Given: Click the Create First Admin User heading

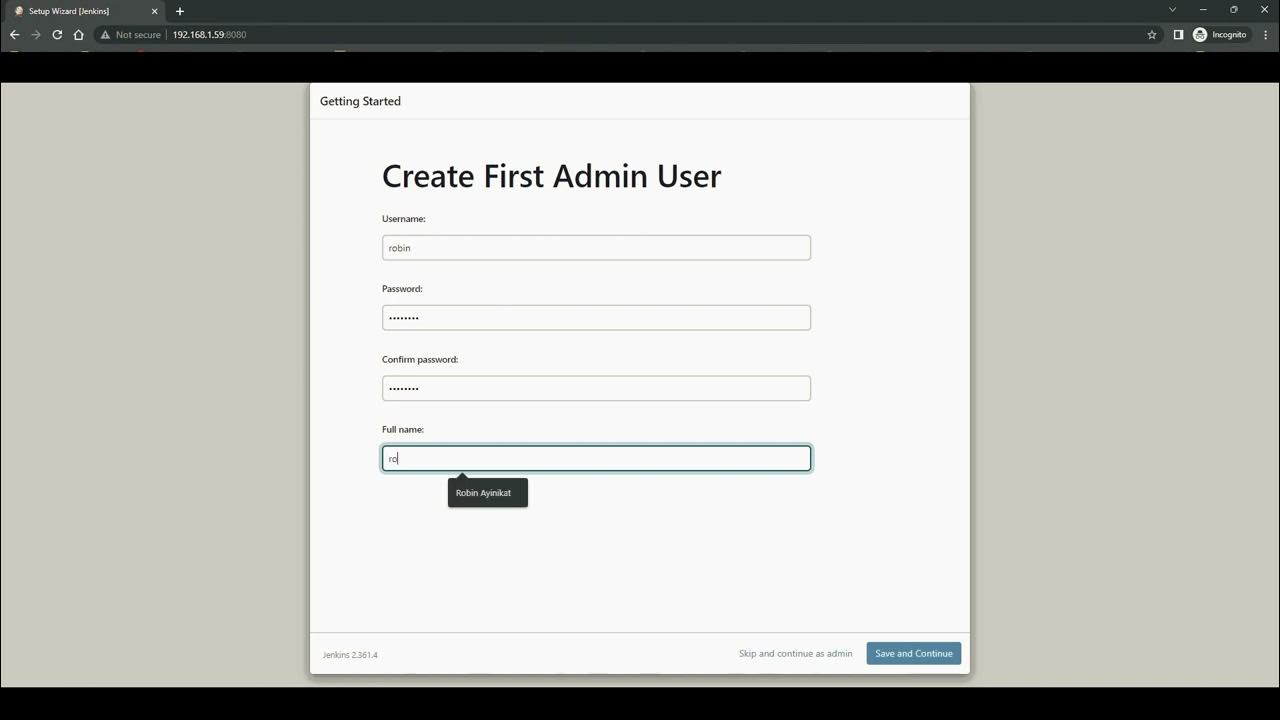Looking at the screenshot, I should (551, 176).
